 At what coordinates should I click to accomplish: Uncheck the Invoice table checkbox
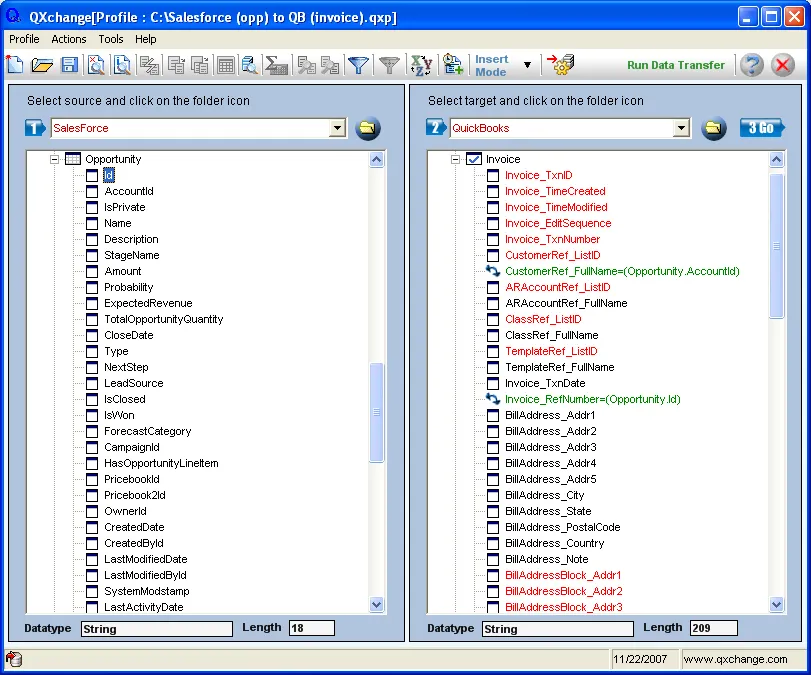474,159
